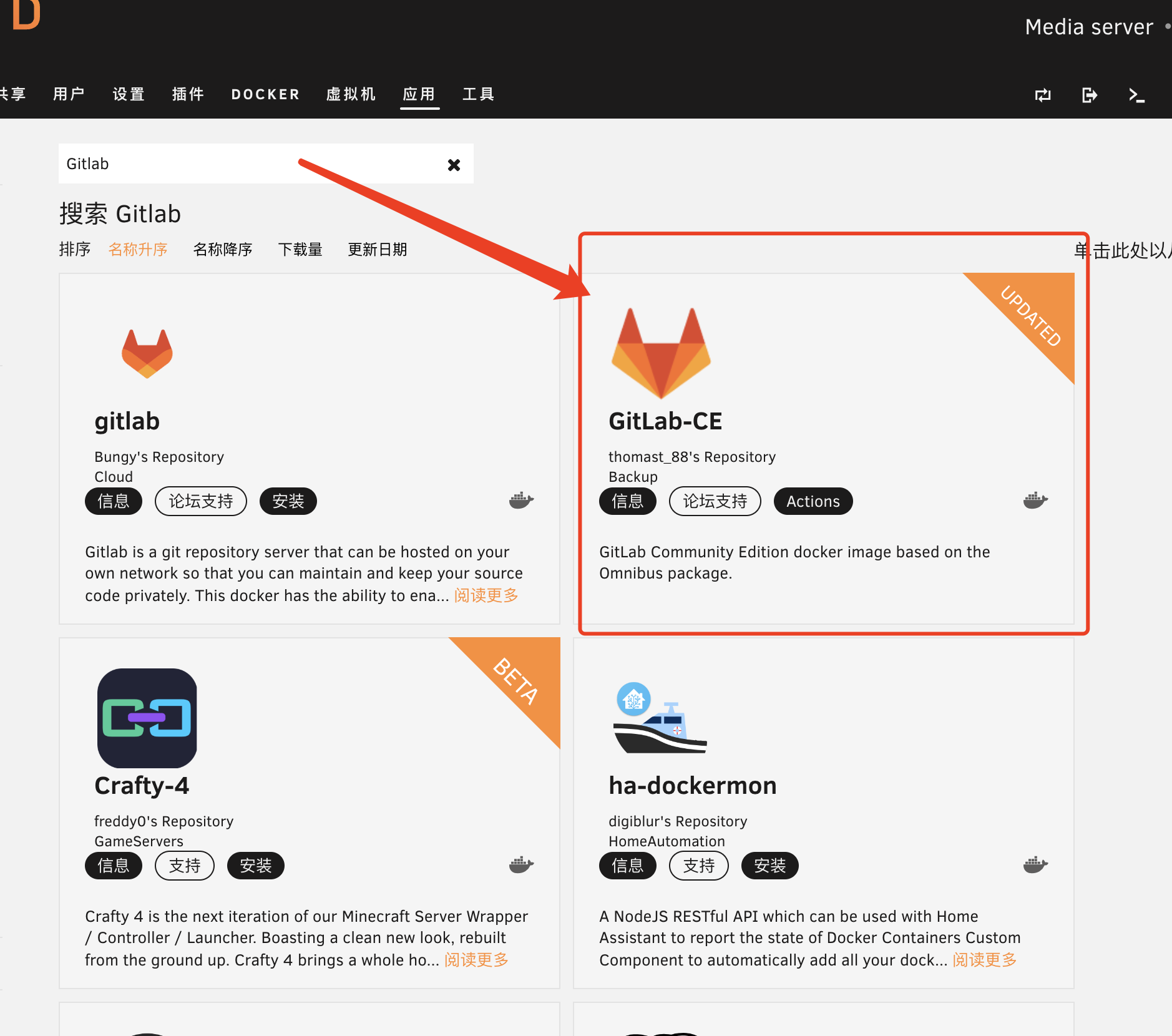
Task: Open the 工具 menu
Action: click(479, 94)
